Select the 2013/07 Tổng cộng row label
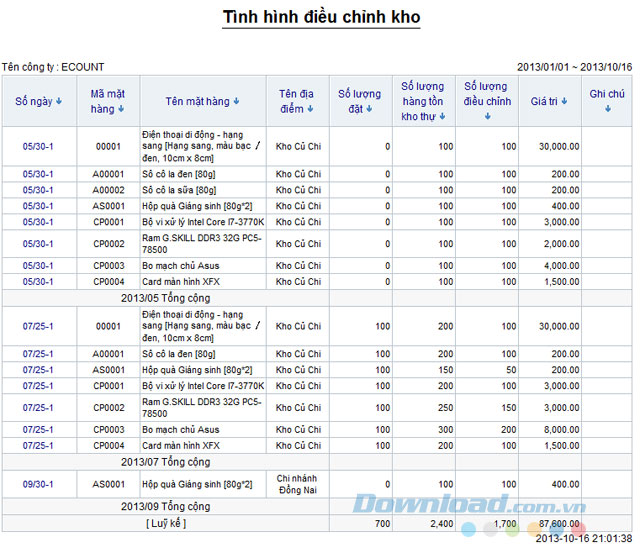Image resolution: width=640 pixels, height=553 pixels. [x=166, y=462]
